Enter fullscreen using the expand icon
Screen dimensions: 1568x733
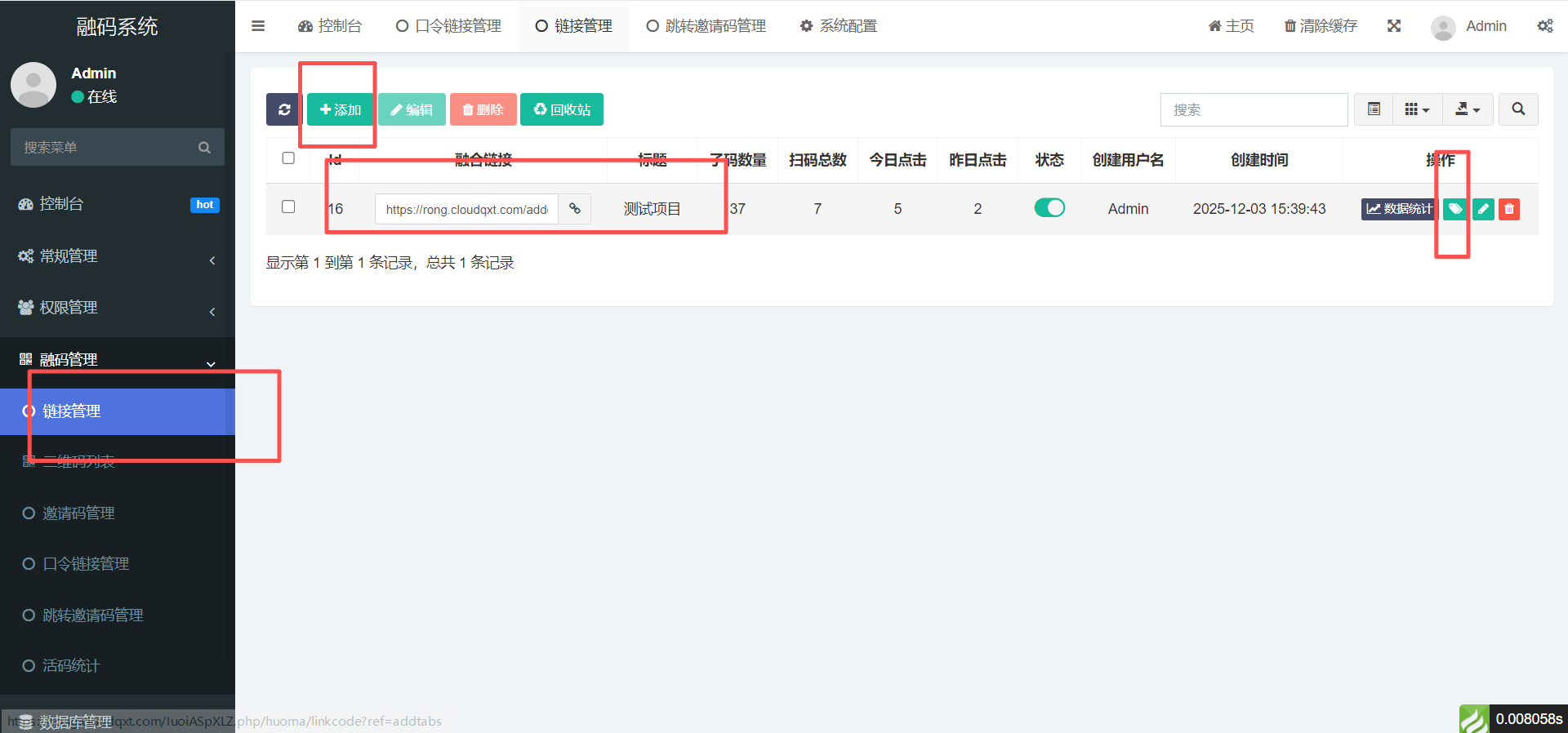click(x=1394, y=26)
